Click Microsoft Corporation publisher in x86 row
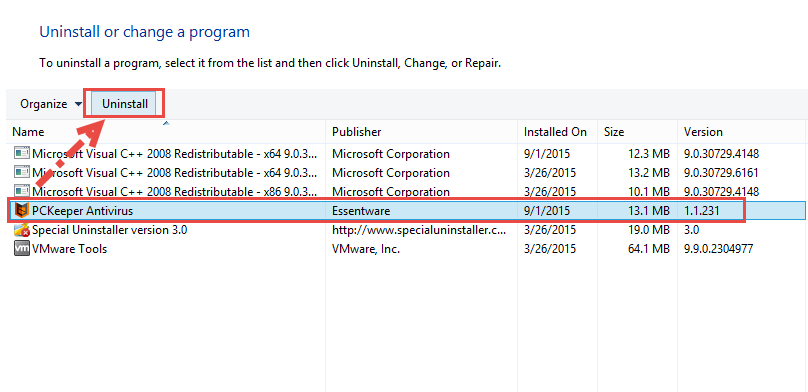Image resolution: width=808 pixels, height=392 pixels. coord(391,192)
